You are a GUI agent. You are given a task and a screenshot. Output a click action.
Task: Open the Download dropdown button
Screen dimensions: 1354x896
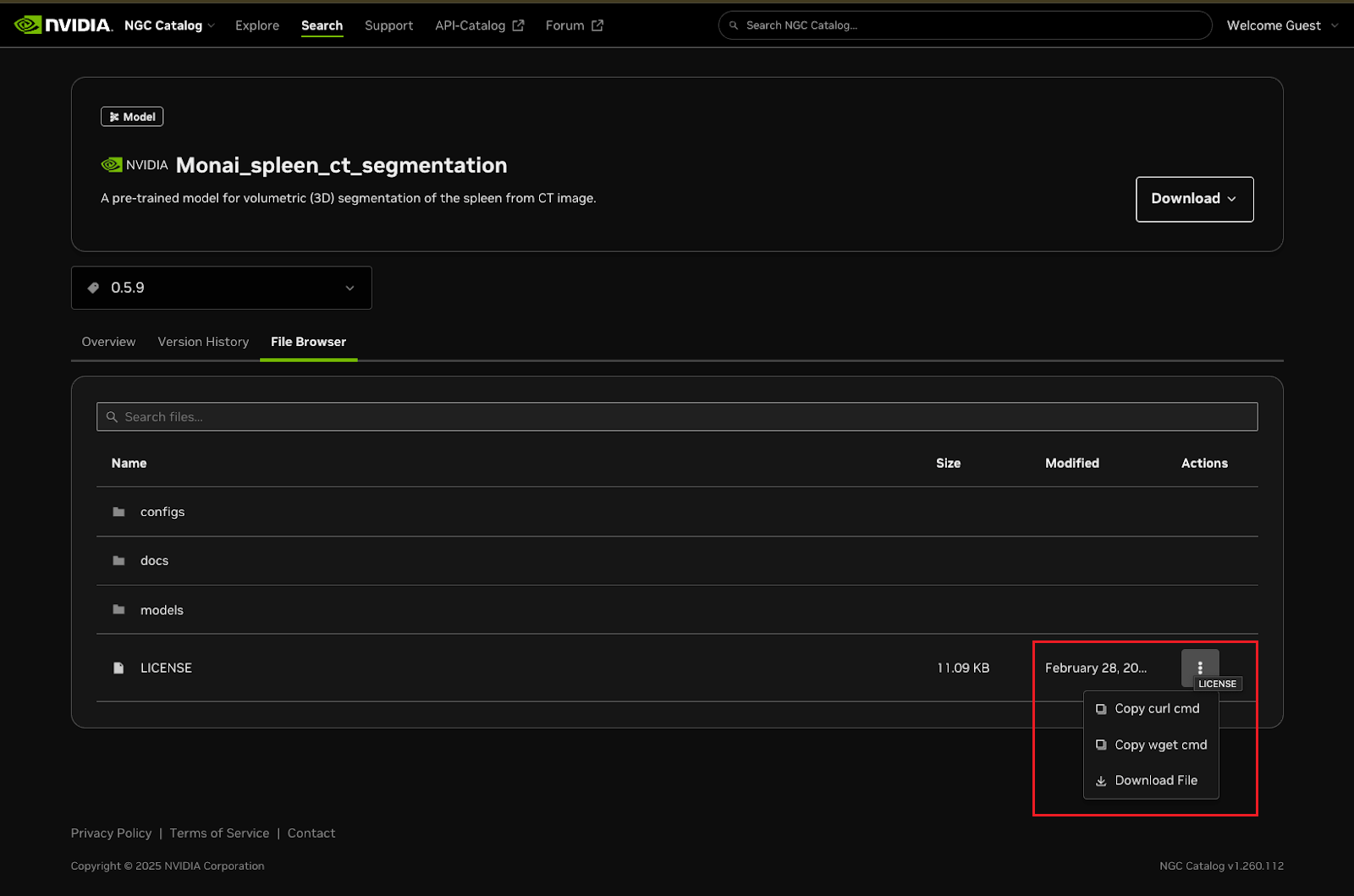(x=1194, y=199)
